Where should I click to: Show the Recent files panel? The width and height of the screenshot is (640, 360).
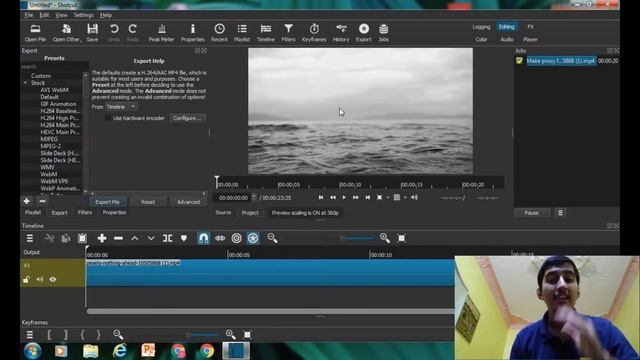[219, 33]
